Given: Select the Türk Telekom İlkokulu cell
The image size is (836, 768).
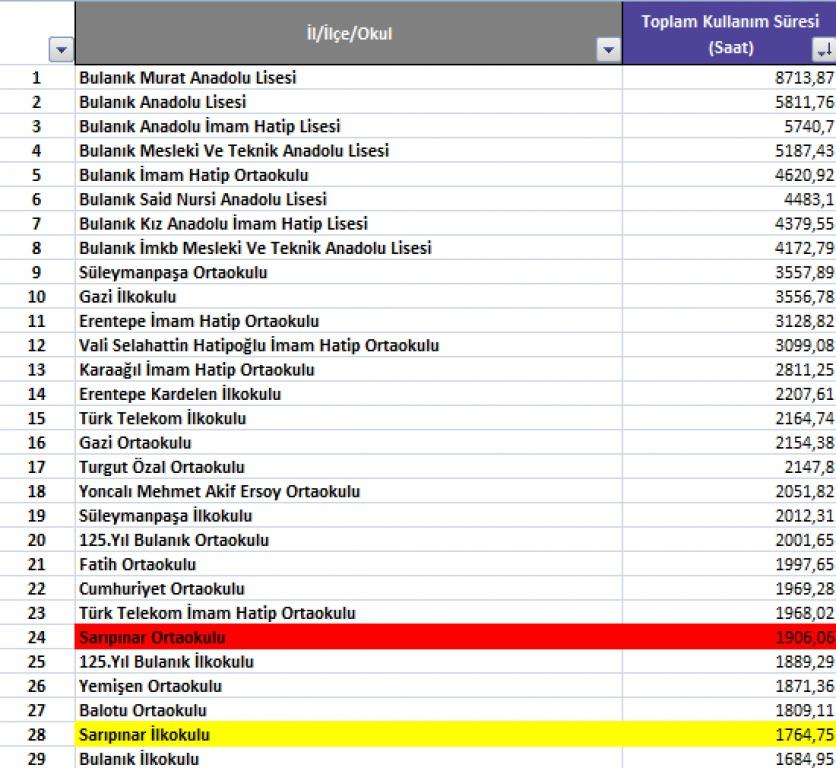Looking at the screenshot, I should pyautogui.click(x=348, y=418).
